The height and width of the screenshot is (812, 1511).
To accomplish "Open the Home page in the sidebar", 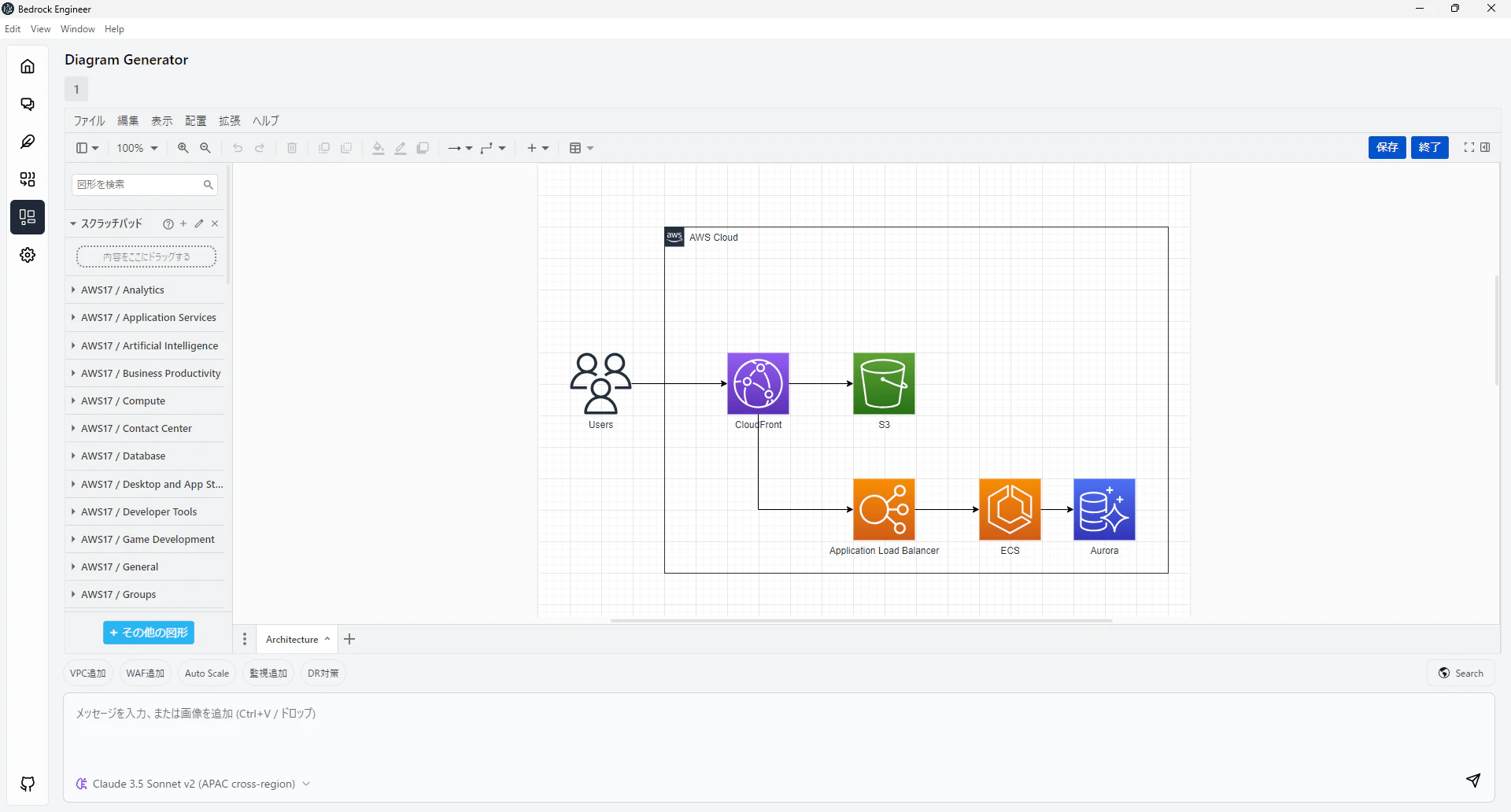I will pos(28,66).
